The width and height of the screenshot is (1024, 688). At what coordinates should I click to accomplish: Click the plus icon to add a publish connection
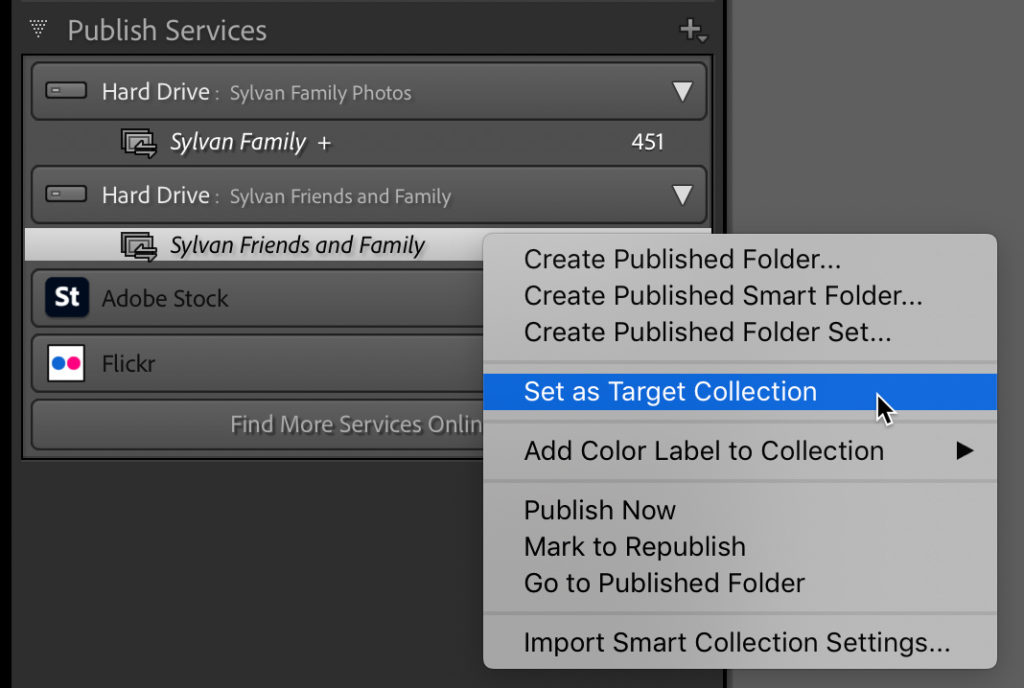tap(692, 28)
